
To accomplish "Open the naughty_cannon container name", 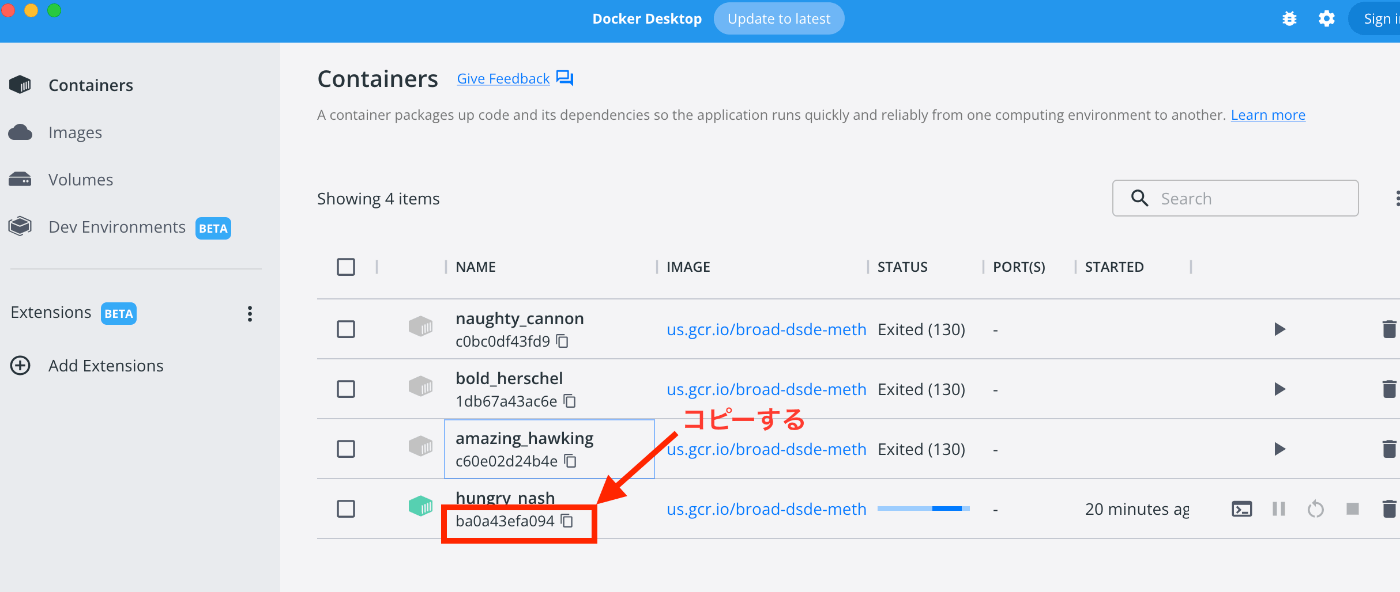I will coord(520,319).
